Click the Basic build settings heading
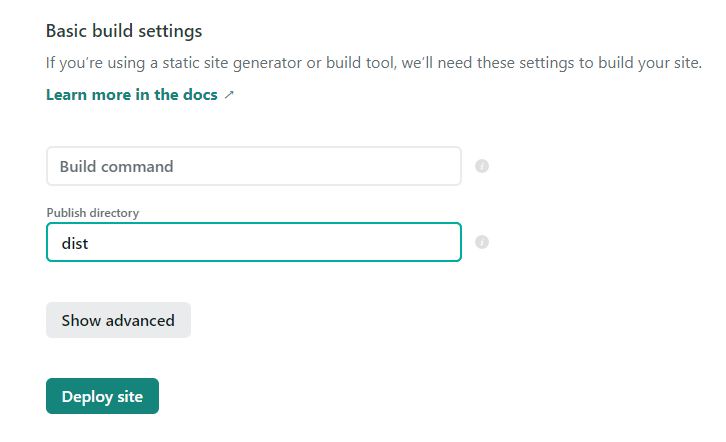The height and width of the screenshot is (442, 726). click(x=124, y=31)
